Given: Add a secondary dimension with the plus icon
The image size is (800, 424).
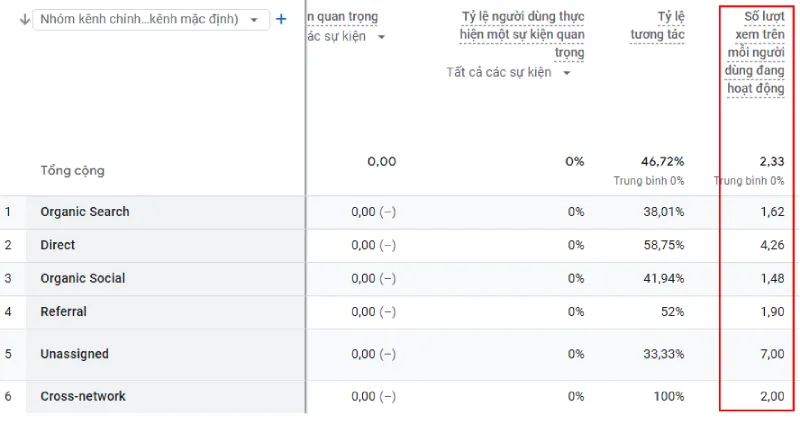Looking at the screenshot, I should [281, 19].
